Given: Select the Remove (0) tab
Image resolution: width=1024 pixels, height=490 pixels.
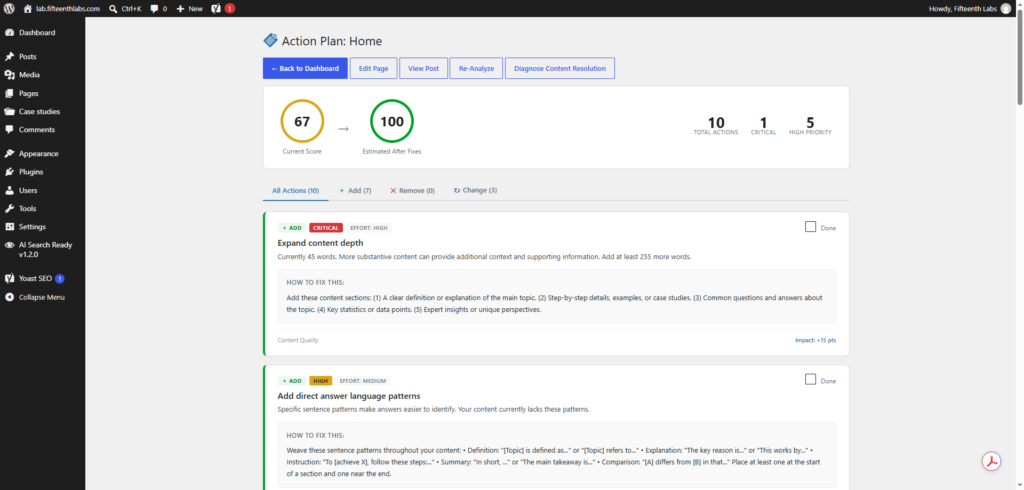Looking at the screenshot, I should (412, 191).
